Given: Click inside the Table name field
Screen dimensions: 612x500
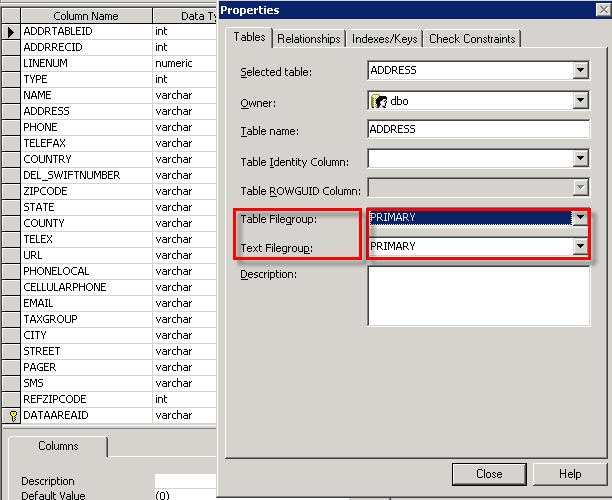Looking at the screenshot, I should pos(479,129).
